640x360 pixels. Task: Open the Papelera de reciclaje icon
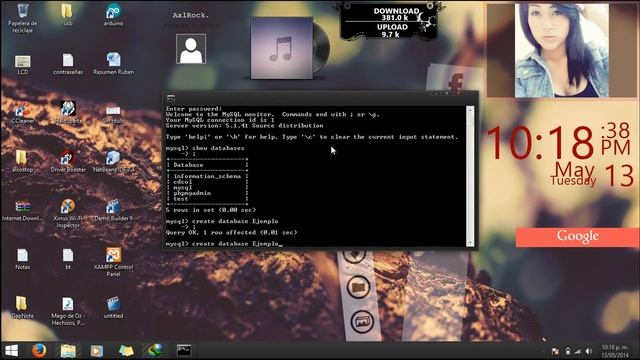pyautogui.click(x=23, y=18)
